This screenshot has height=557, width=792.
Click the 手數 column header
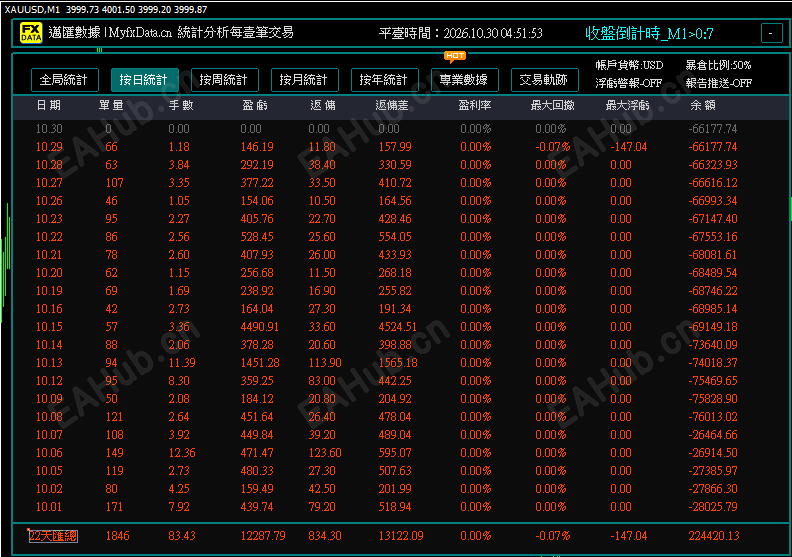(x=181, y=105)
